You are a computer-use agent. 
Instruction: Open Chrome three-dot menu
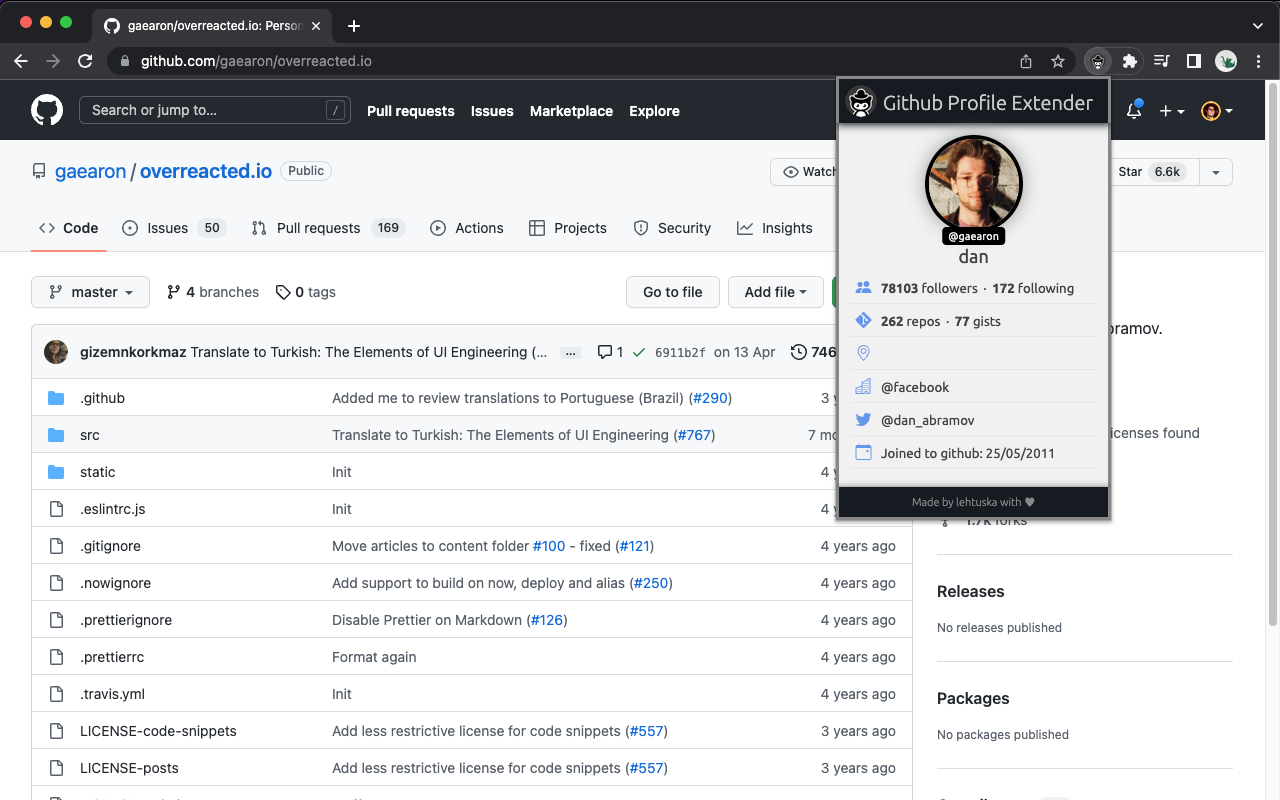click(1258, 61)
